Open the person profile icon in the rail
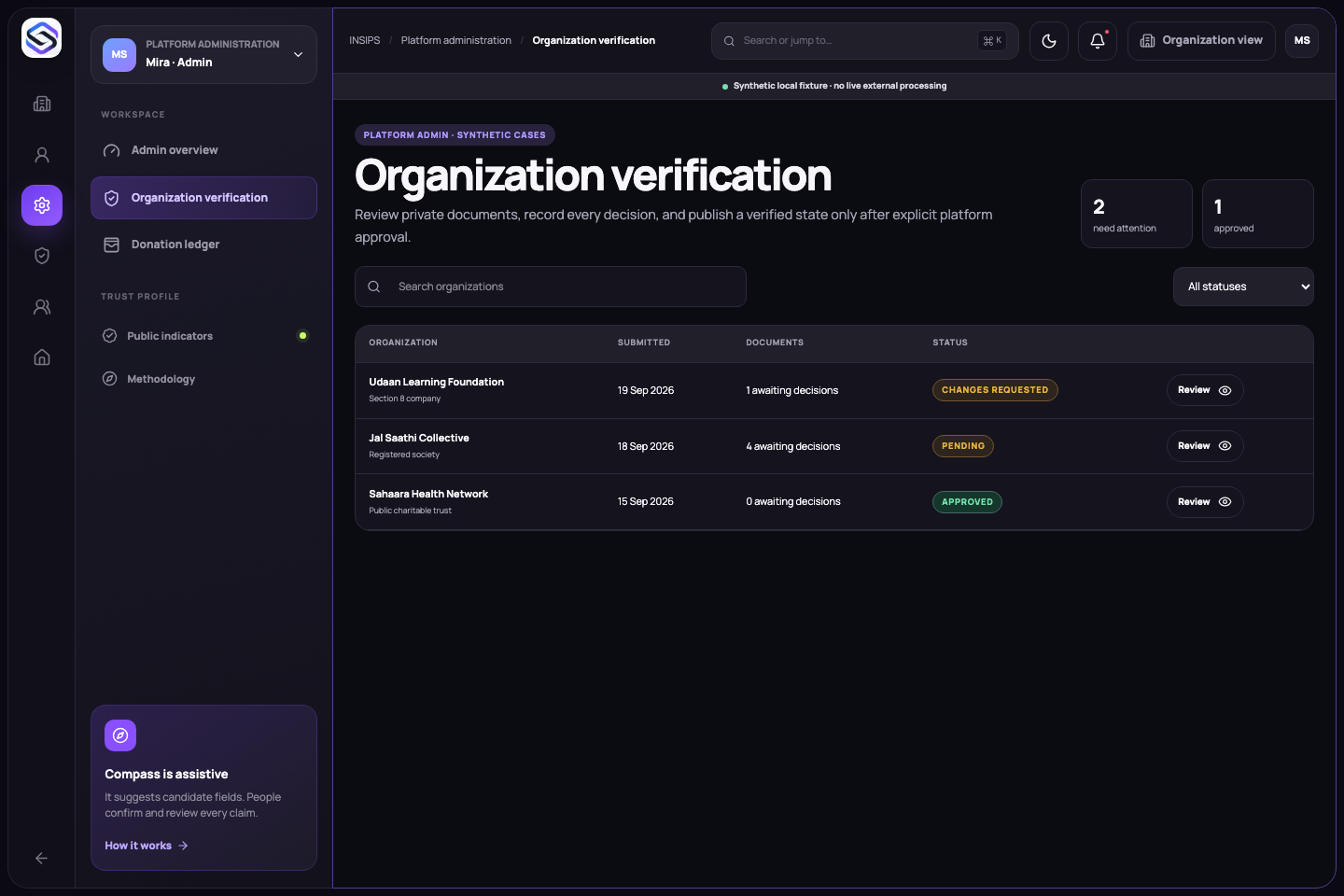The width and height of the screenshot is (1344, 896). point(42,155)
